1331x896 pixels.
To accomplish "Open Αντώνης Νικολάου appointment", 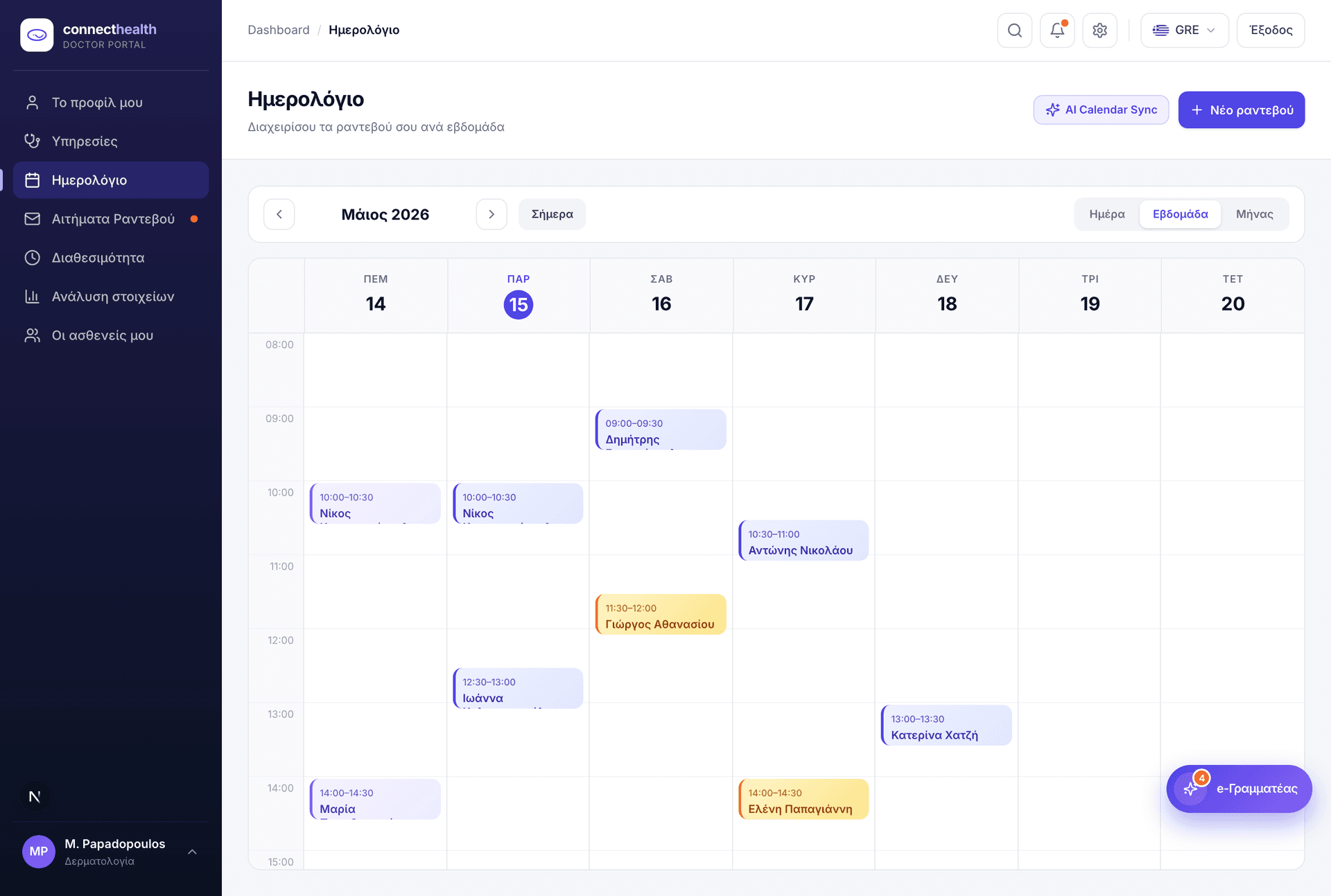I will point(803,541).
